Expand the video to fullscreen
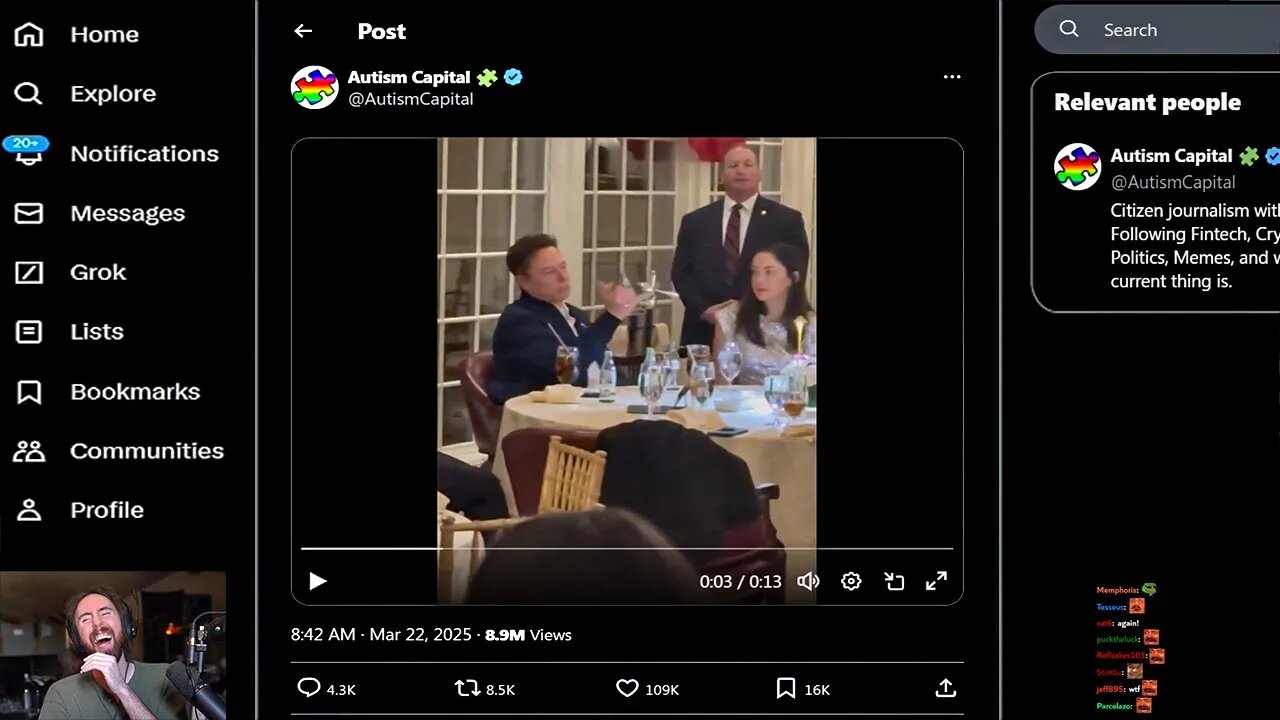 (x=936, y=581)
